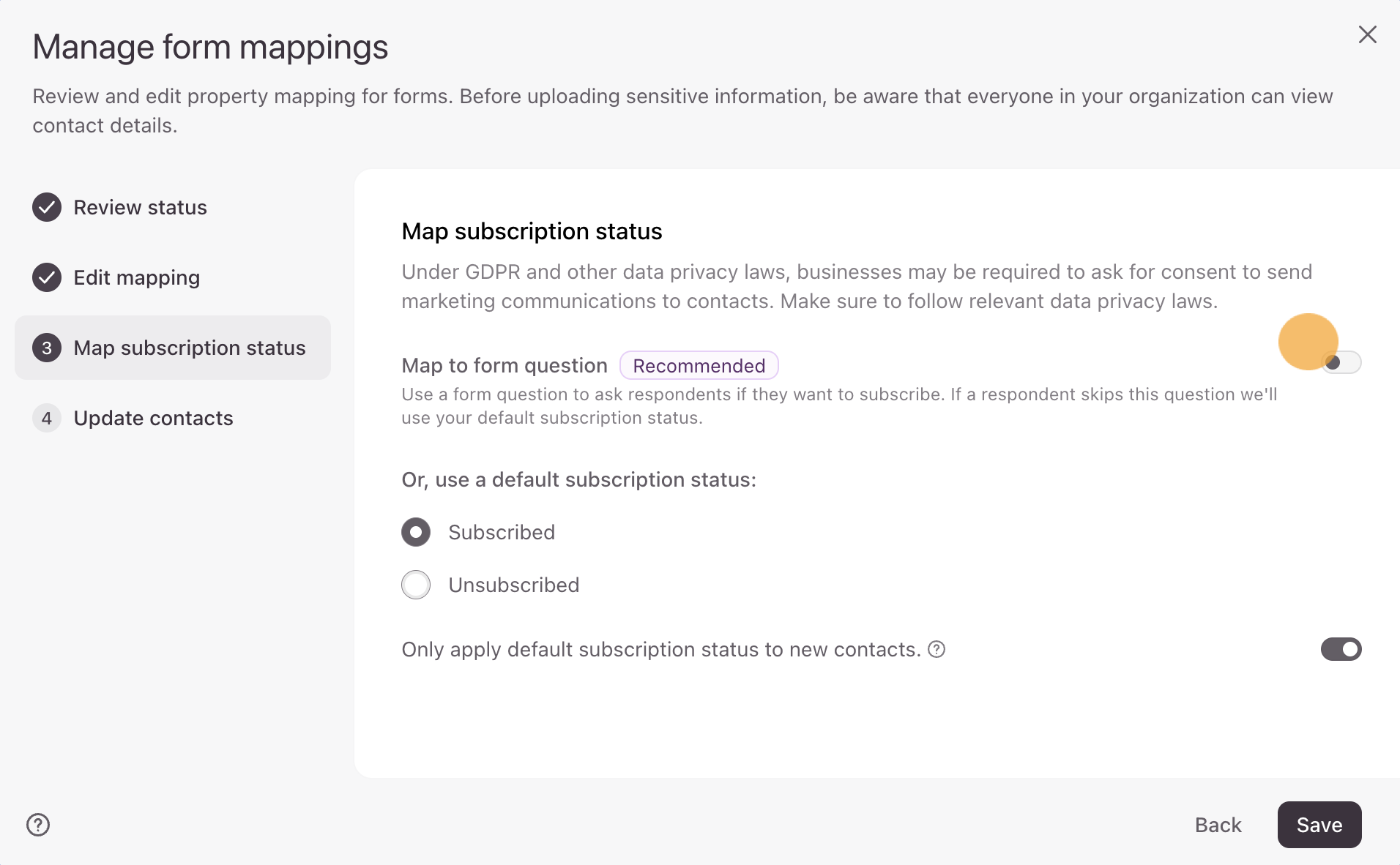1400x865 pixels.
Task: Jump to the Update contacts step
Action: click(153, 418)
